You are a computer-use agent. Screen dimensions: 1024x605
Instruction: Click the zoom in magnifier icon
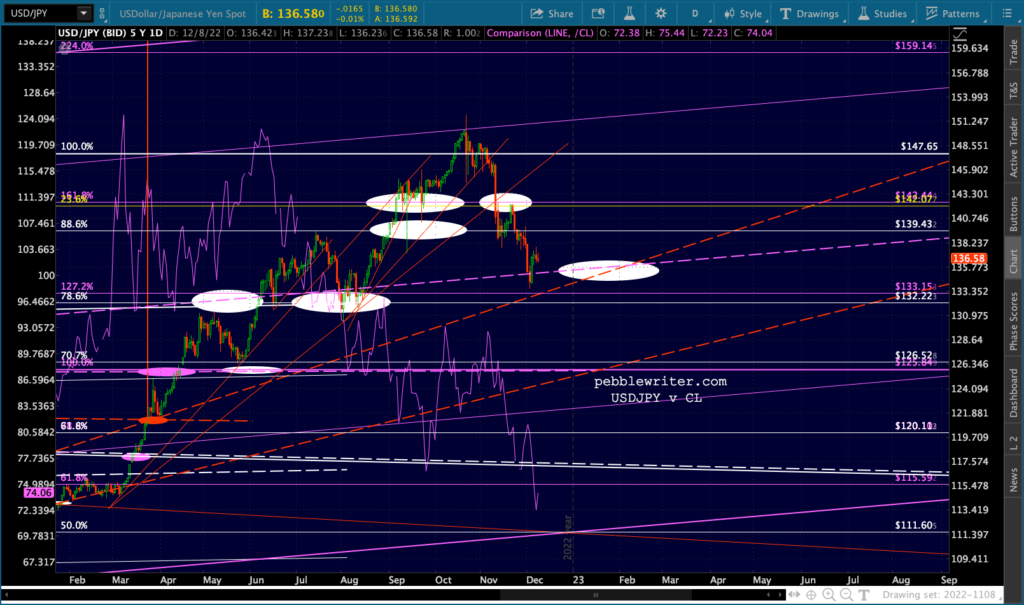click(829, 595)
